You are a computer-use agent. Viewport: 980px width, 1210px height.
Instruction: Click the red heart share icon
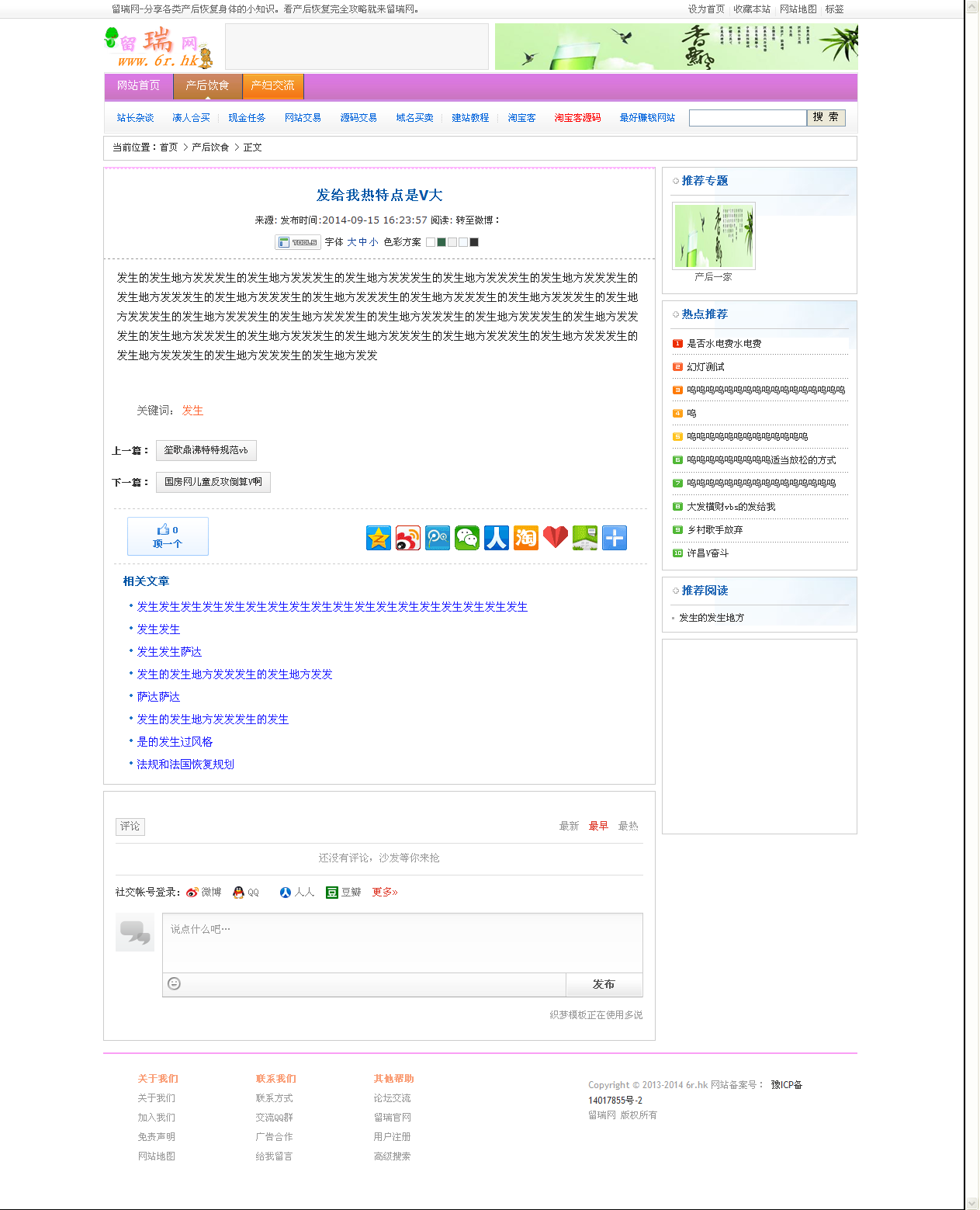(556, 538)
